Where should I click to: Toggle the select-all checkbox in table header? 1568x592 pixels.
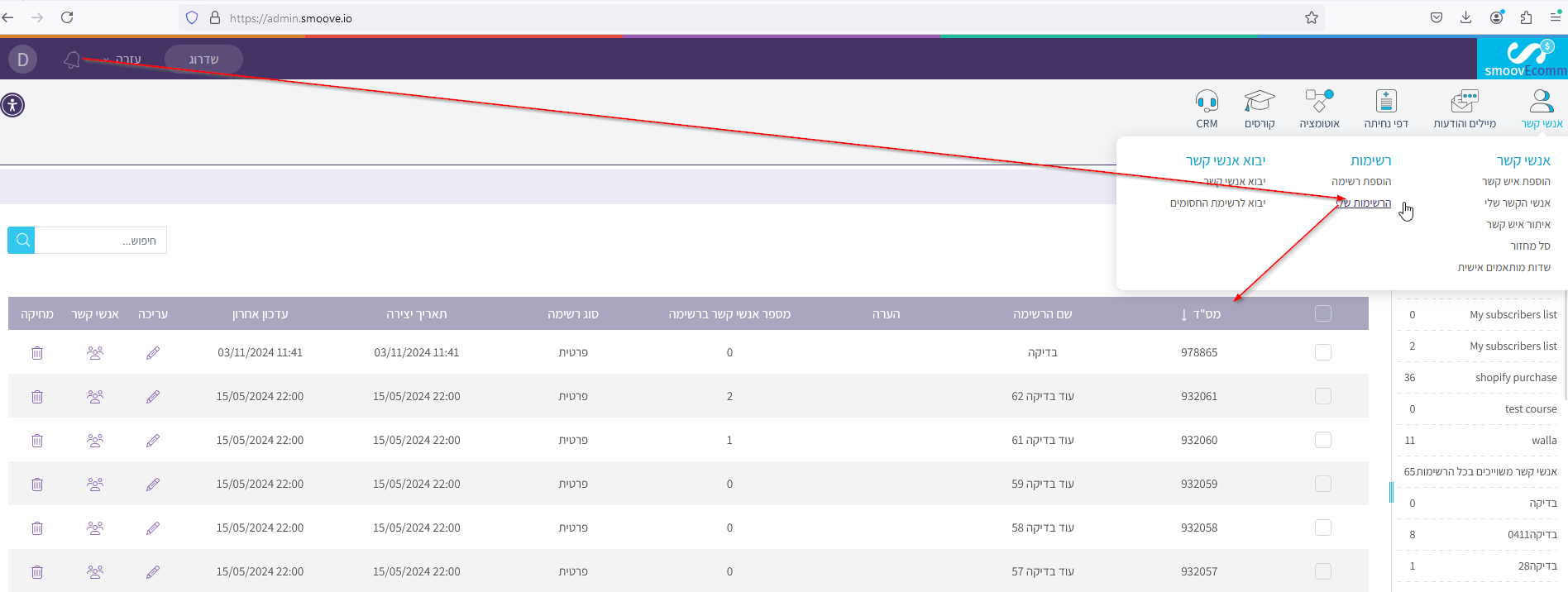(1323, 313)
